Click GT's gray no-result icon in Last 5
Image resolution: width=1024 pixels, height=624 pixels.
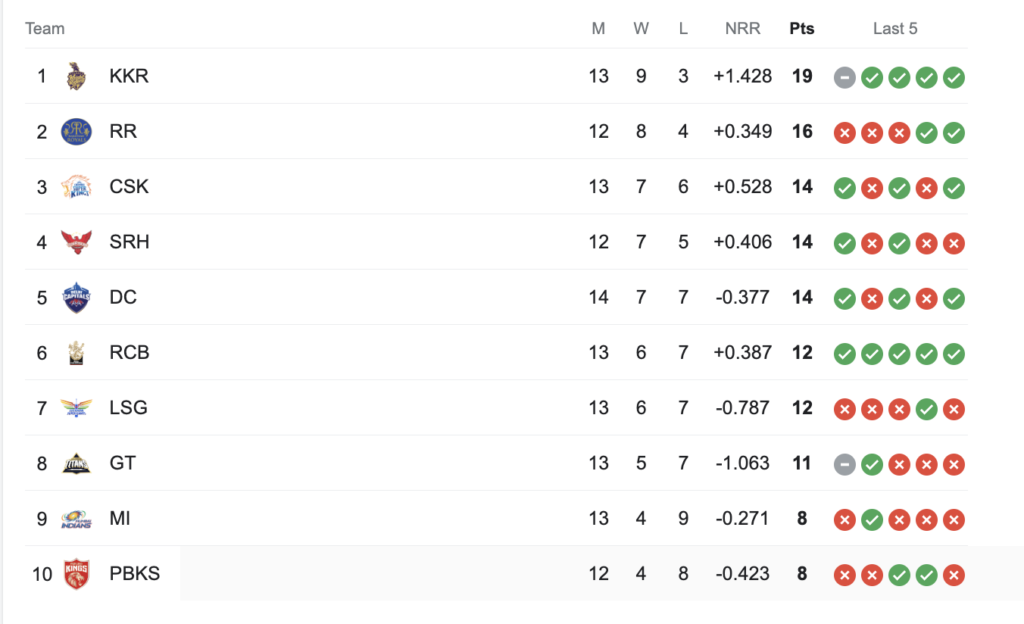coord(844,465)
